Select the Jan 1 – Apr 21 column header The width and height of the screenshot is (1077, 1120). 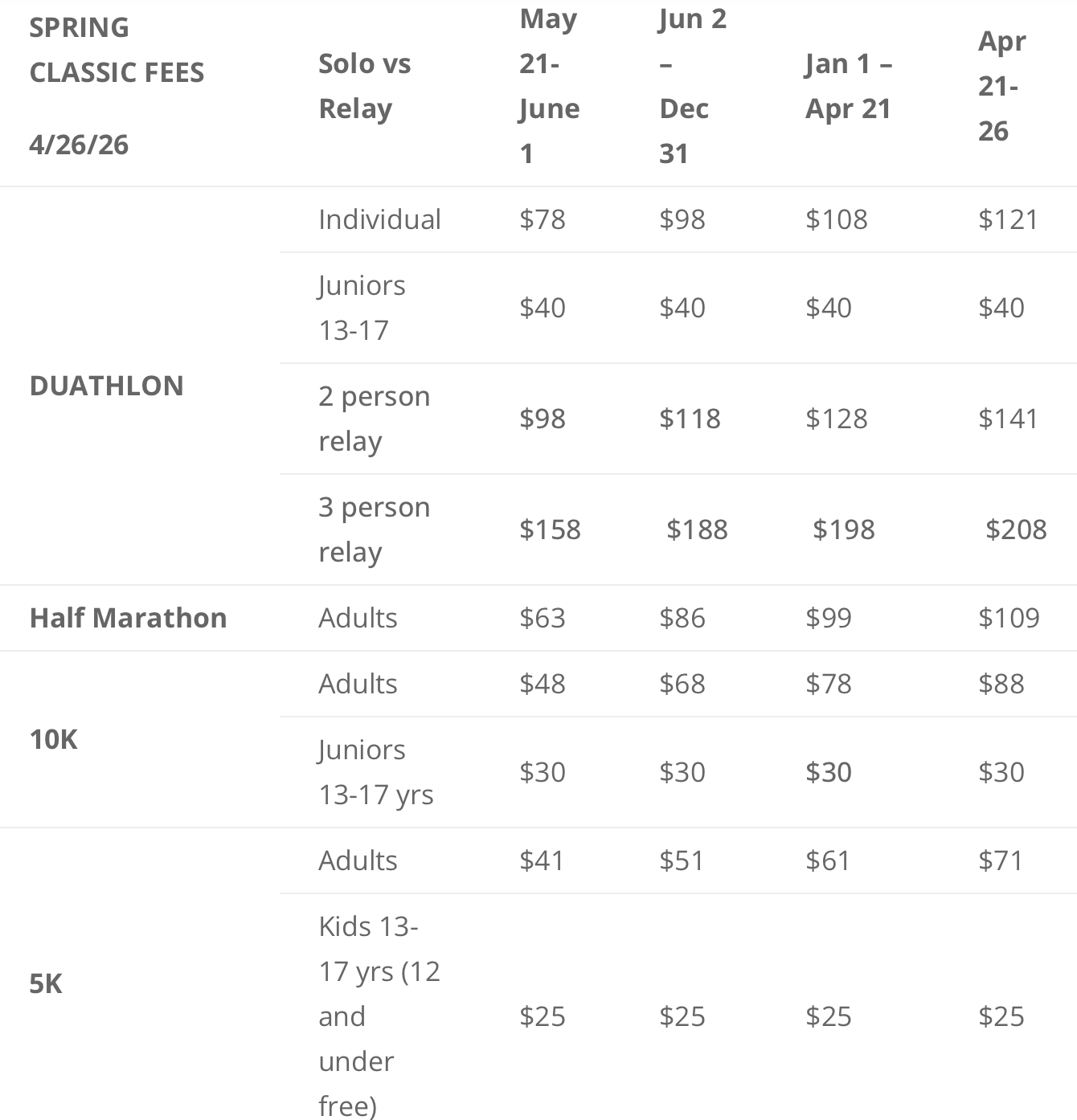[x=849, y=86]
